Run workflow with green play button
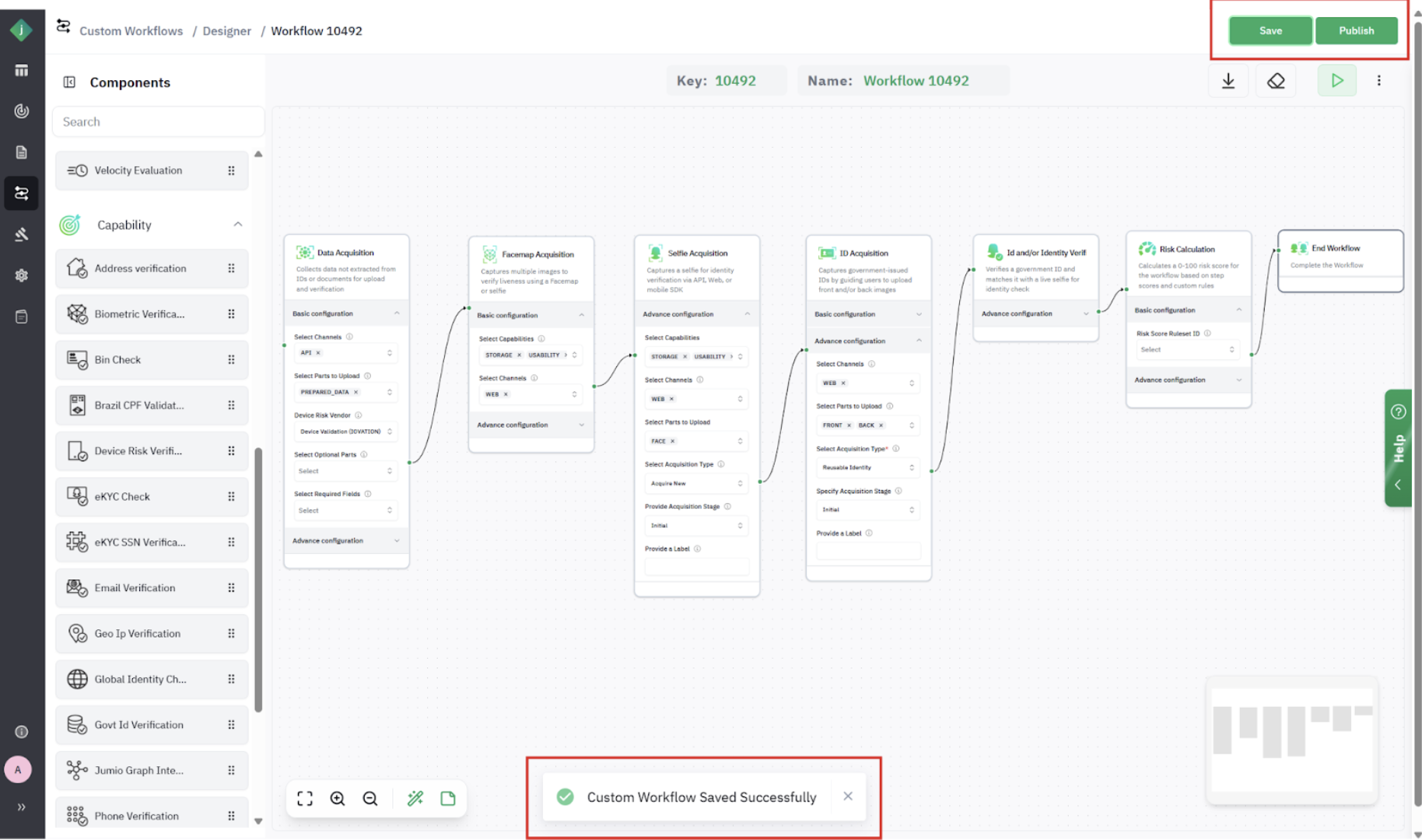The image size is (1422, 840). click(x=1336, y=81)
